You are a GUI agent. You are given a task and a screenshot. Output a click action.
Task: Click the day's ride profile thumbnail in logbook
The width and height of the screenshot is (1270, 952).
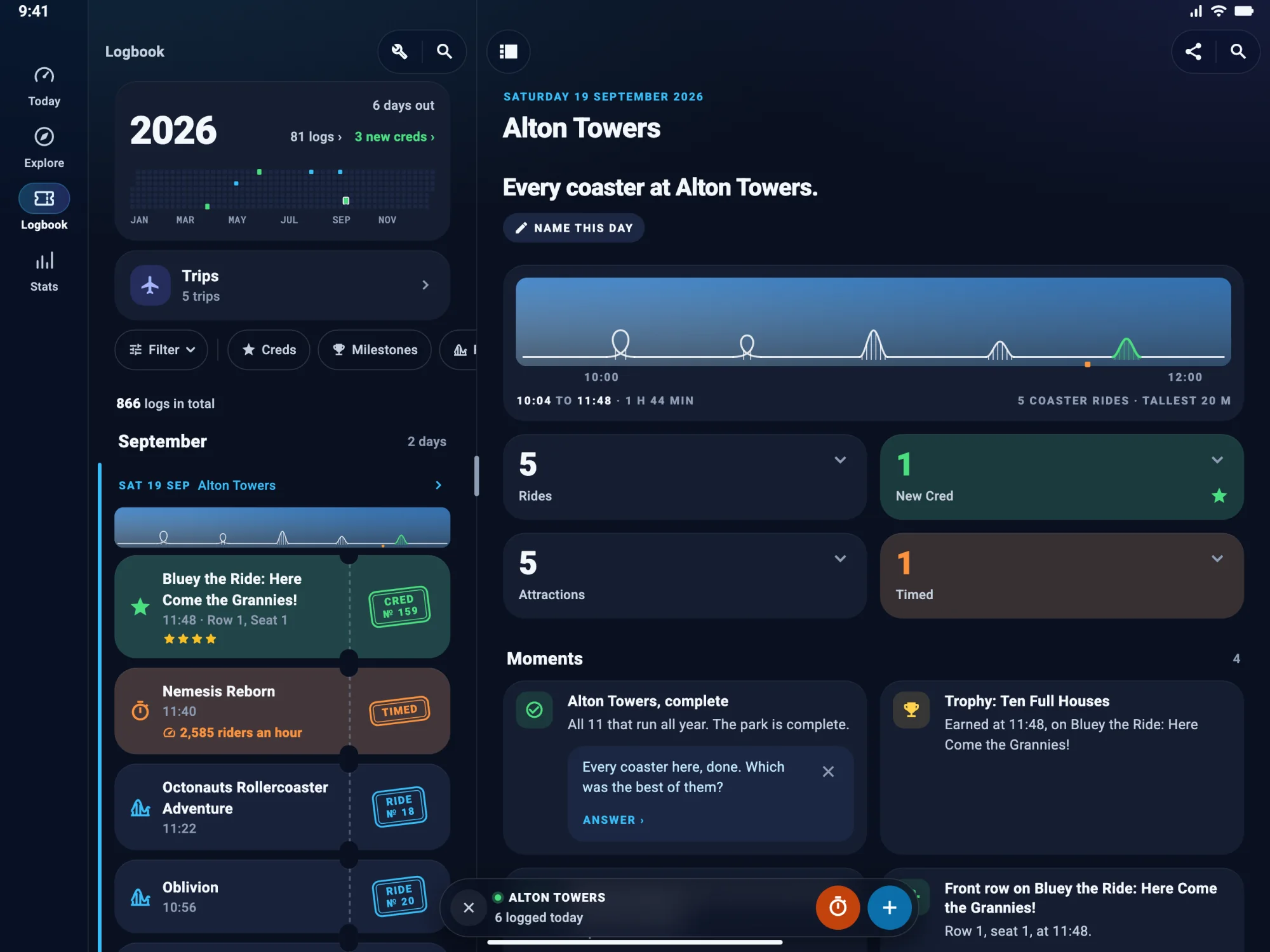(282, 527)
